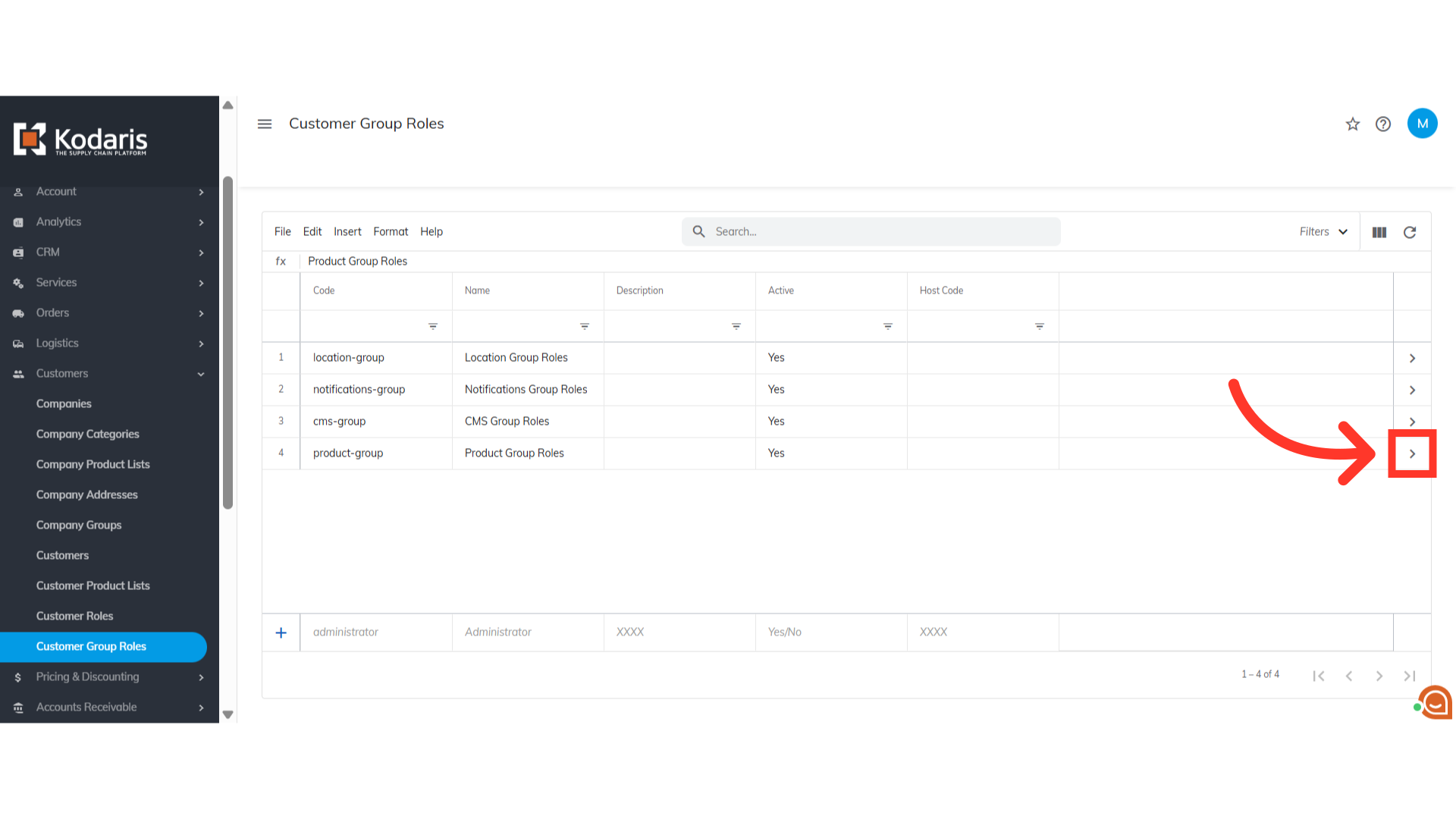
Task: Click the hamburger menu icon
Action: [x=265, y=124]
